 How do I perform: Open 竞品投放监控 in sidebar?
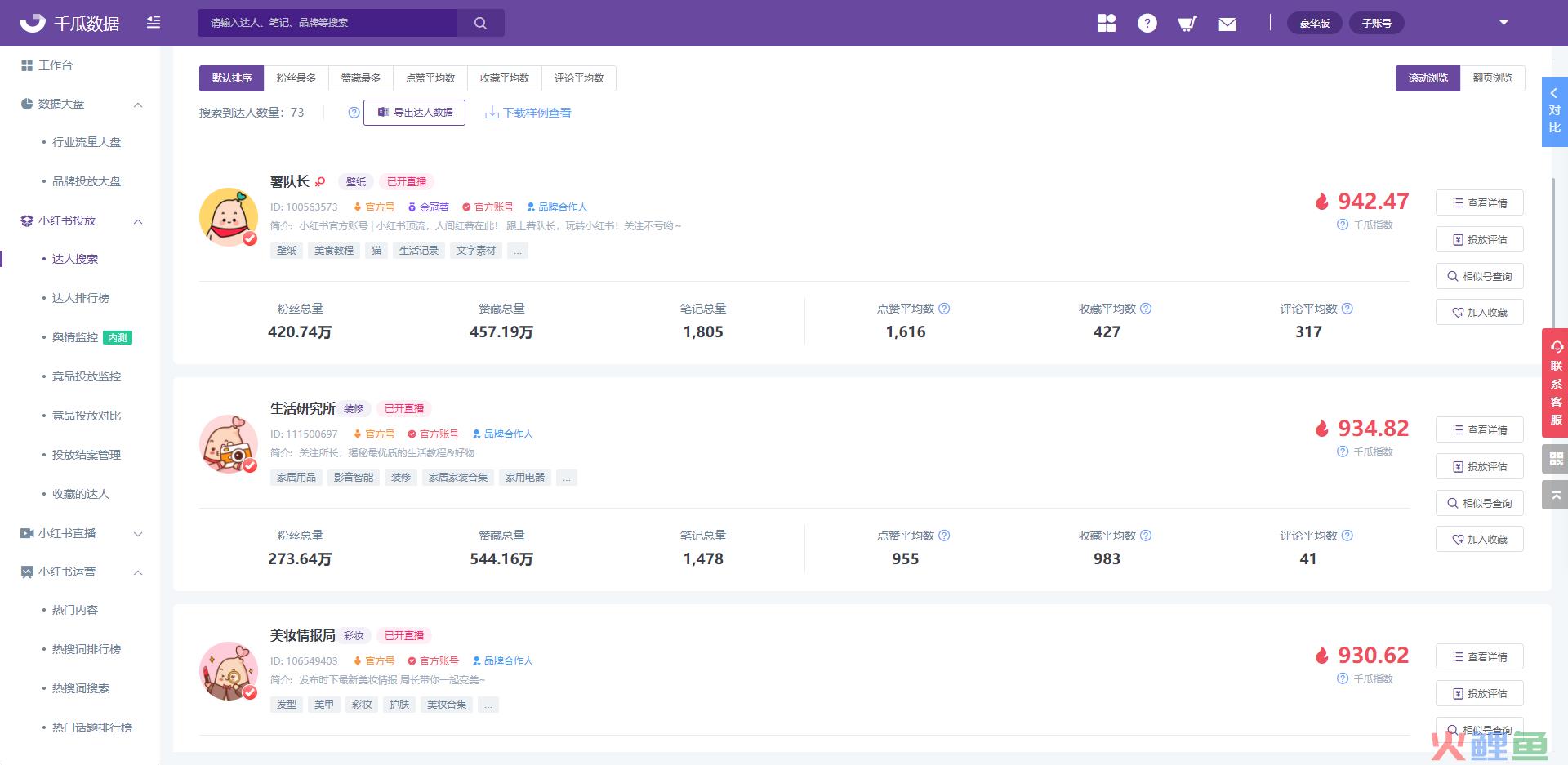tap(87, 376)
